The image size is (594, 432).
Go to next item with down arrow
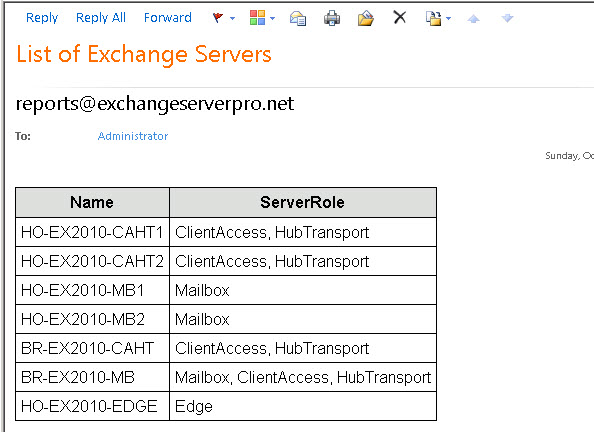(507, 18)
